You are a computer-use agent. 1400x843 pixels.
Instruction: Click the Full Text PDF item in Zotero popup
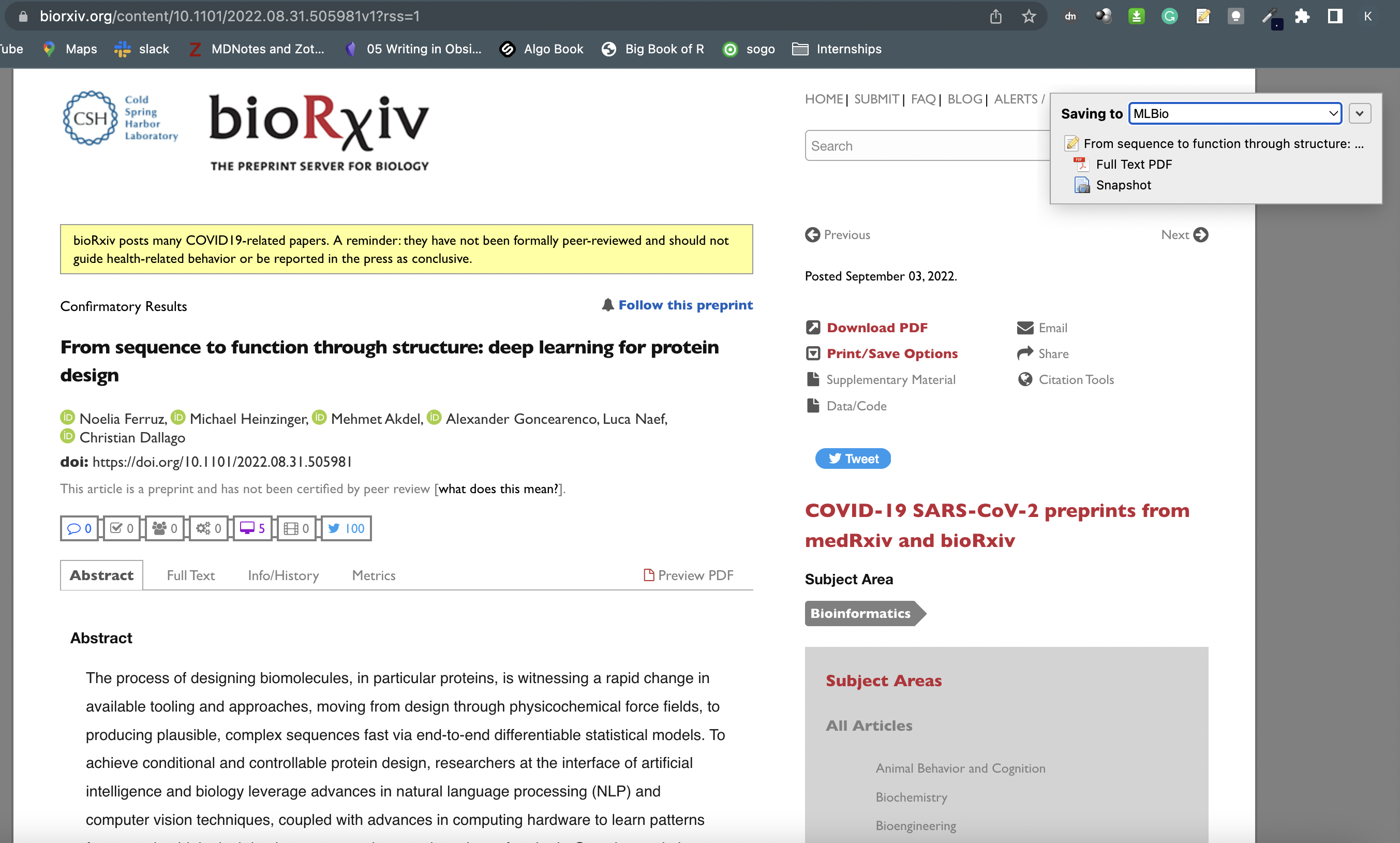1123,164
